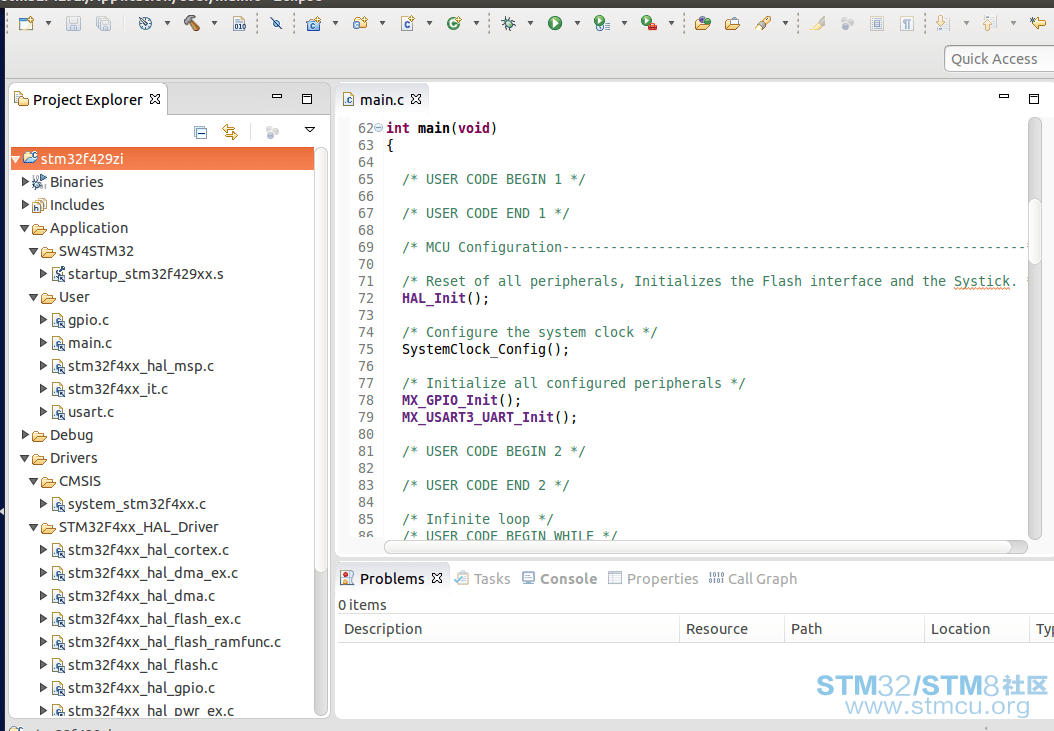Open the Project Explorer view menu
The image size is (1054, 731).
click(x=310, y=130)
